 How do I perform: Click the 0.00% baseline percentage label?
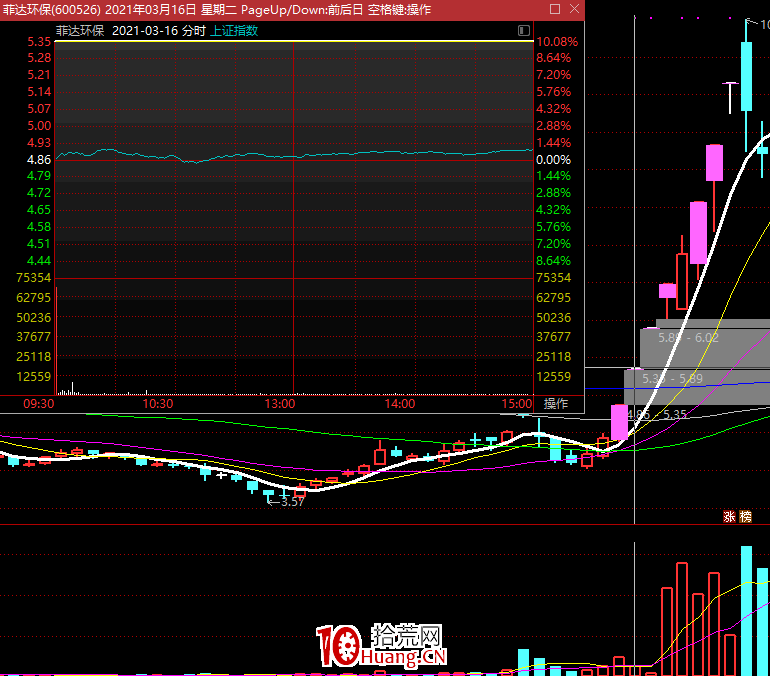click(553, 160)
